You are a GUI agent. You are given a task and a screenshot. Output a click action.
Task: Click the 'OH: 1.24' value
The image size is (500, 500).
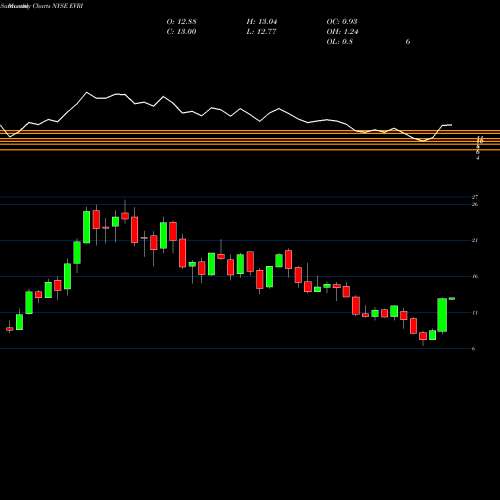(x=342, y=32)
